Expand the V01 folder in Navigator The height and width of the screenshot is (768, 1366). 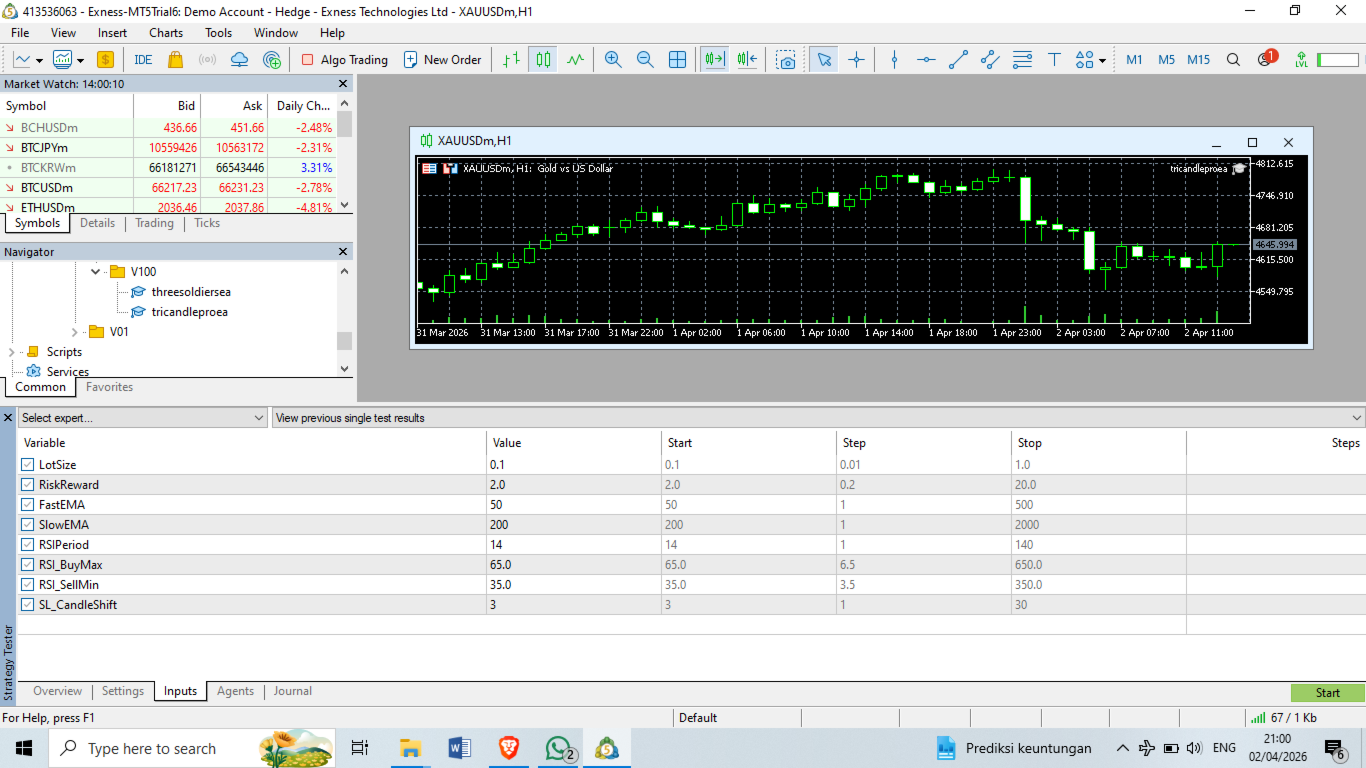(75, 332)
